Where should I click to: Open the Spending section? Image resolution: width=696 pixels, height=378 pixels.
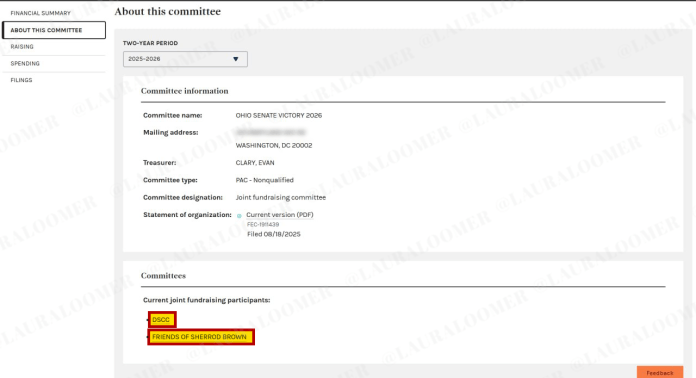[25, 63]
